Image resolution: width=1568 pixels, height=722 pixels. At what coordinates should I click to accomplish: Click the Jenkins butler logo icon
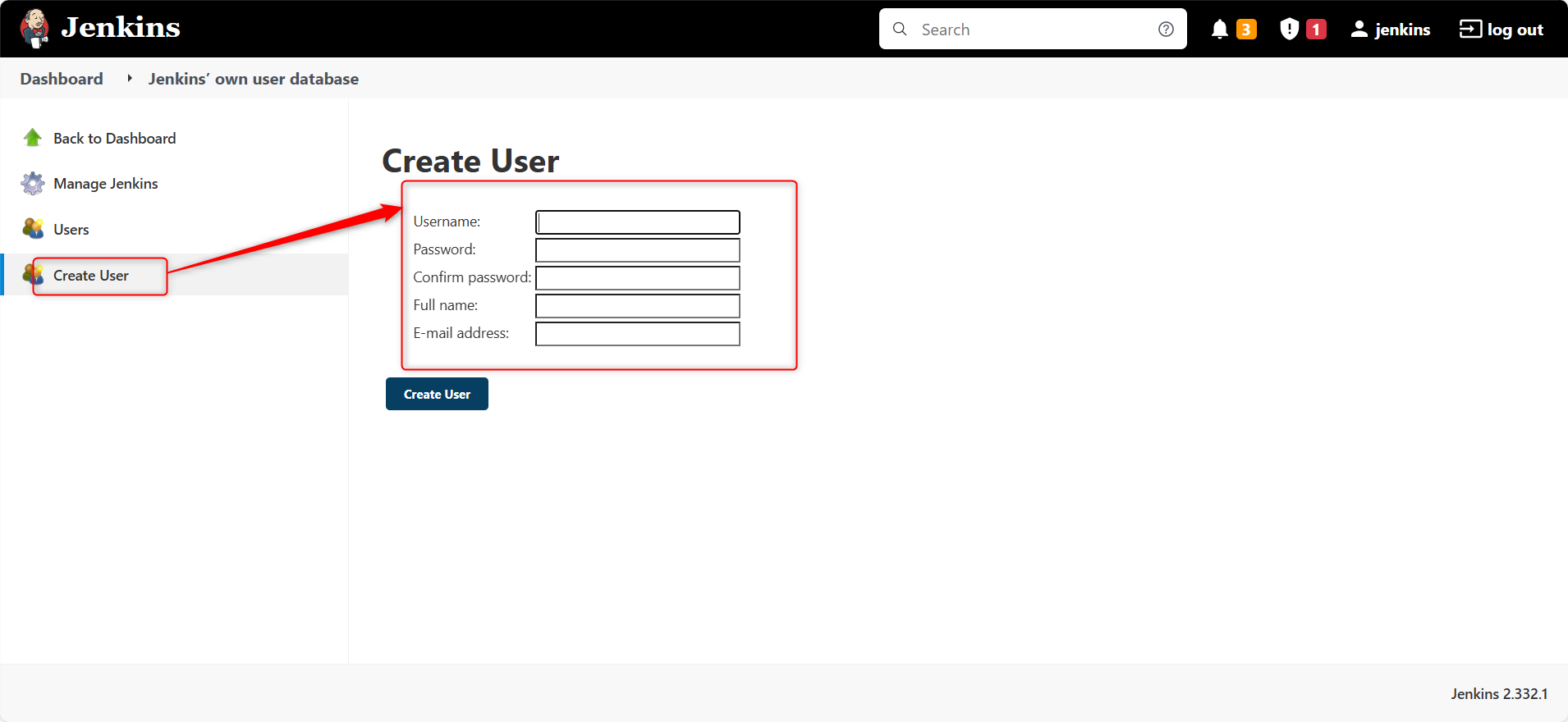point(34,28)
